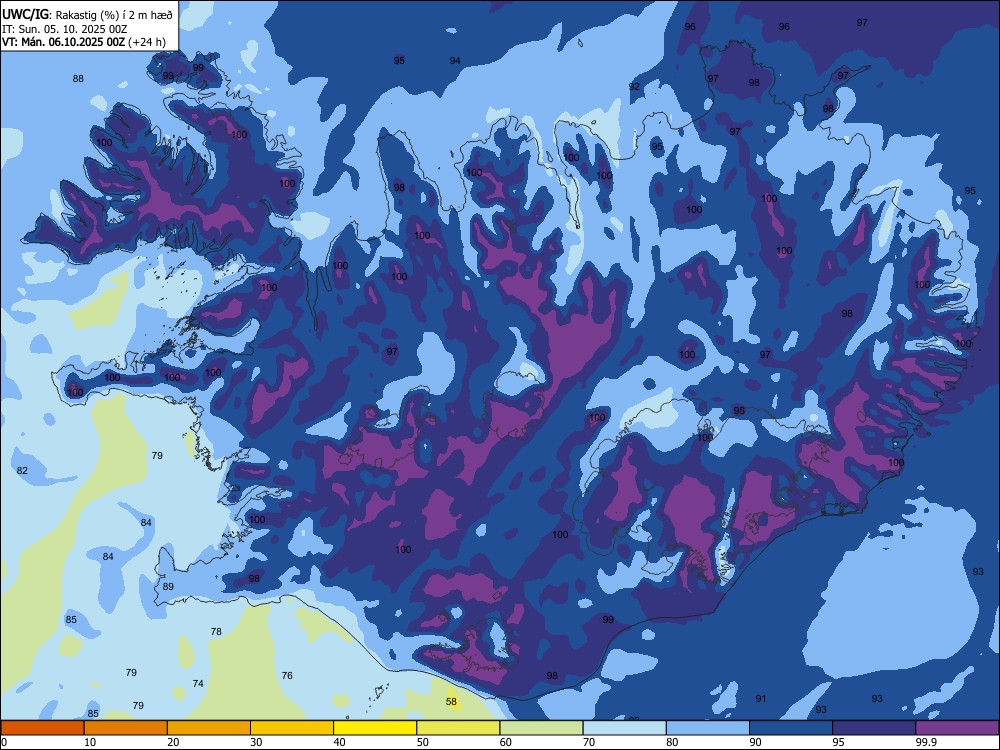Pick the 40–50 bright yellow legend swatch
Screen dimensions: 1000x750
tap(375, 728)
